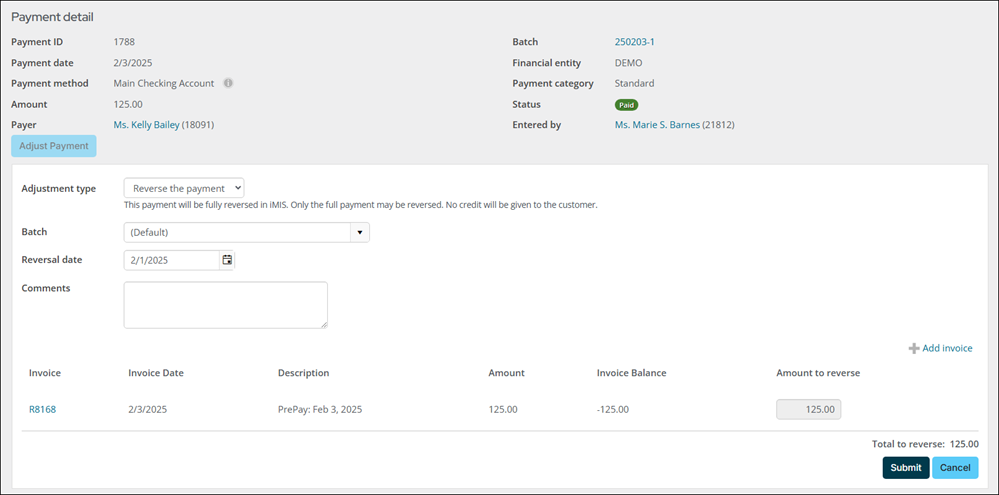Click into the Comments text area

point(226,305)
